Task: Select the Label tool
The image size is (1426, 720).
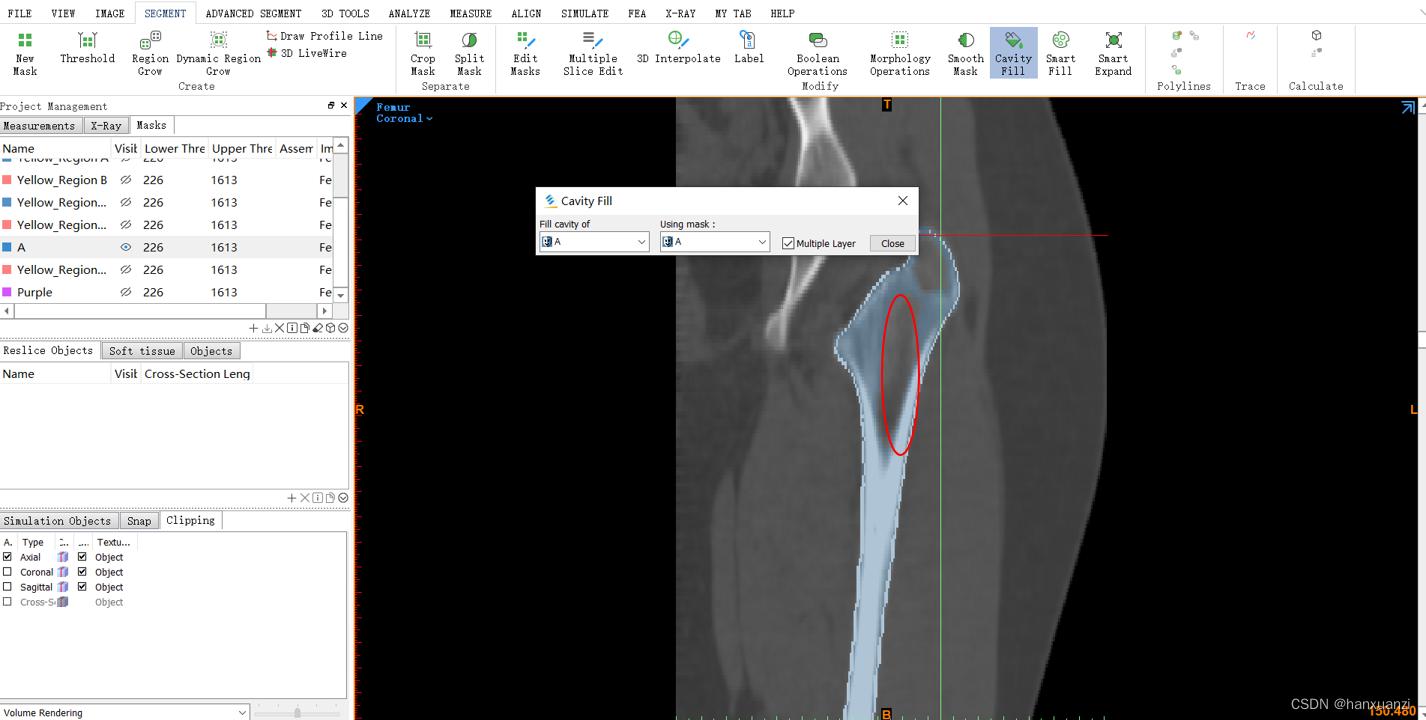Action: [748, 48]
